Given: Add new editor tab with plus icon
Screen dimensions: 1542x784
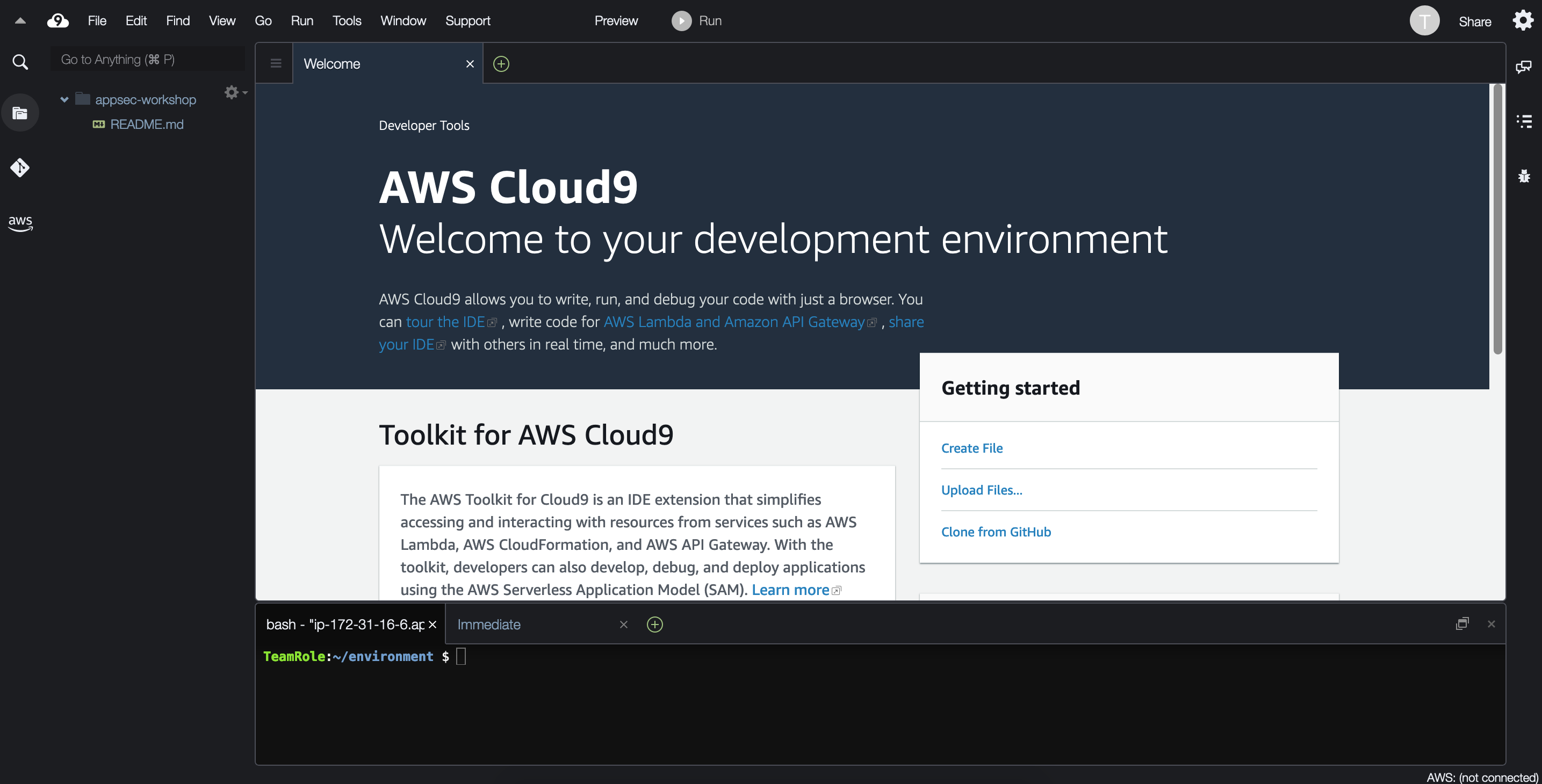Looking at the screenshot, I should (x=501, y=64).
